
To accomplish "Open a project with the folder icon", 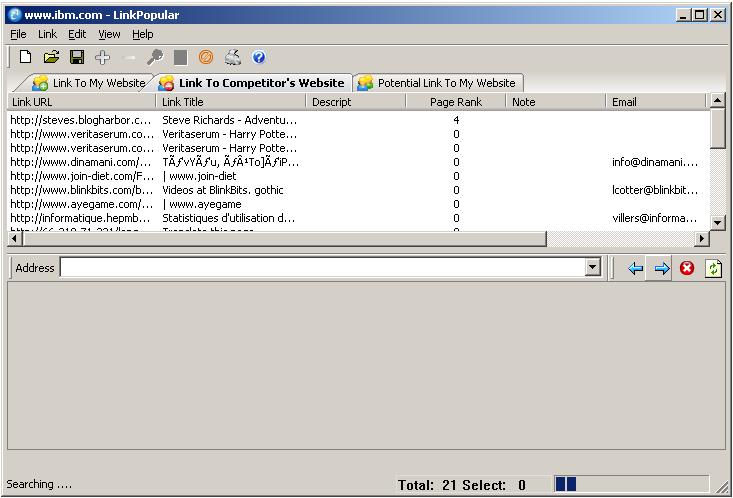I will tap(51, 57).
